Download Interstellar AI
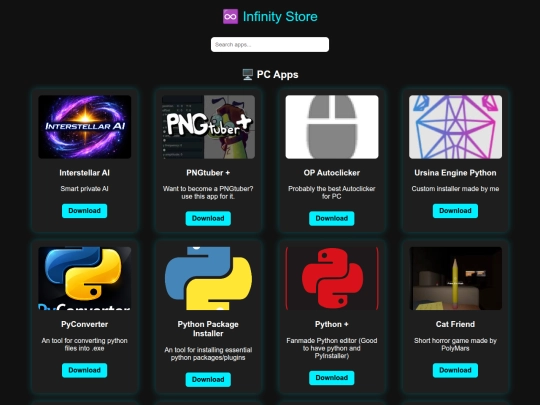The width and height of the screenshot is (540, 405). (84, 211)
